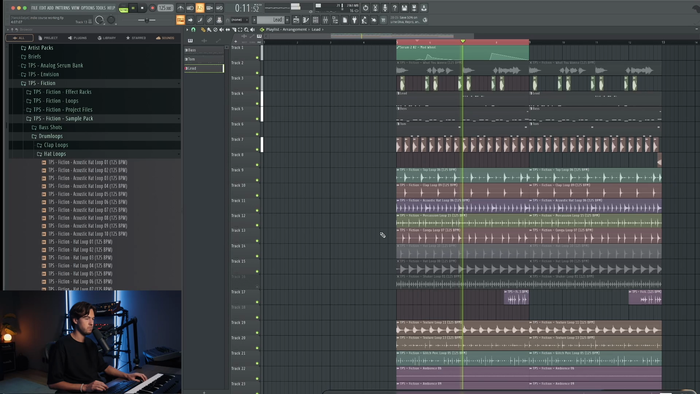Select the Browser PROJECT tab
The width and height of the screenshot is (700, 394).
tap(48, 38)
